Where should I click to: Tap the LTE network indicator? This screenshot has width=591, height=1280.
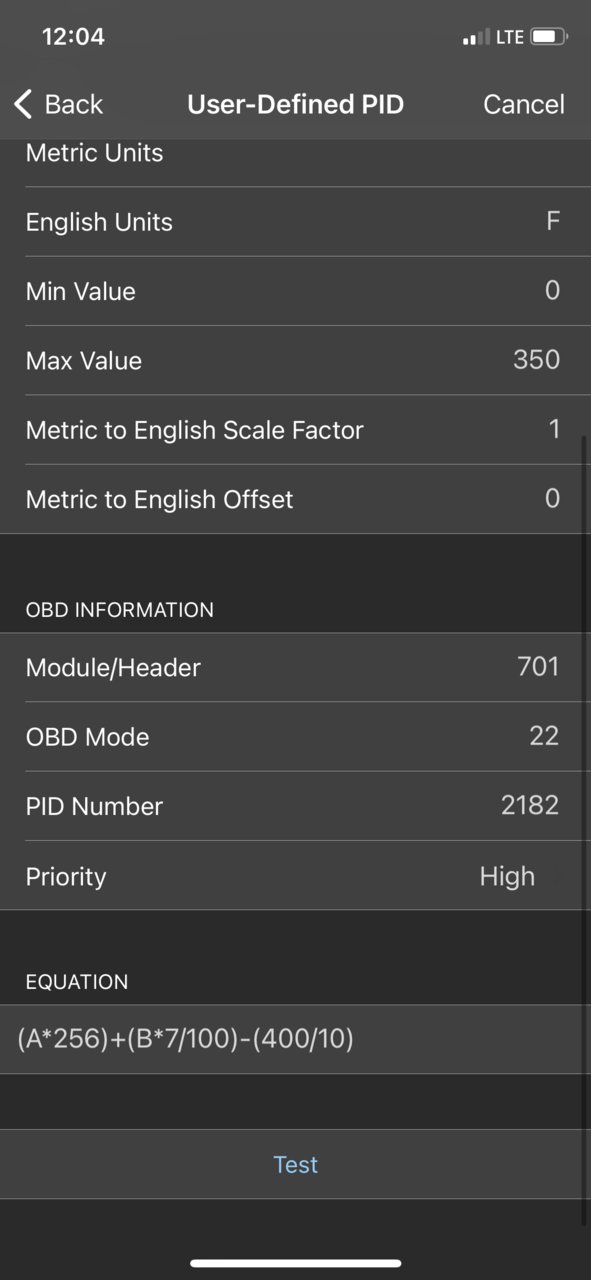click(x=509, y=37)
